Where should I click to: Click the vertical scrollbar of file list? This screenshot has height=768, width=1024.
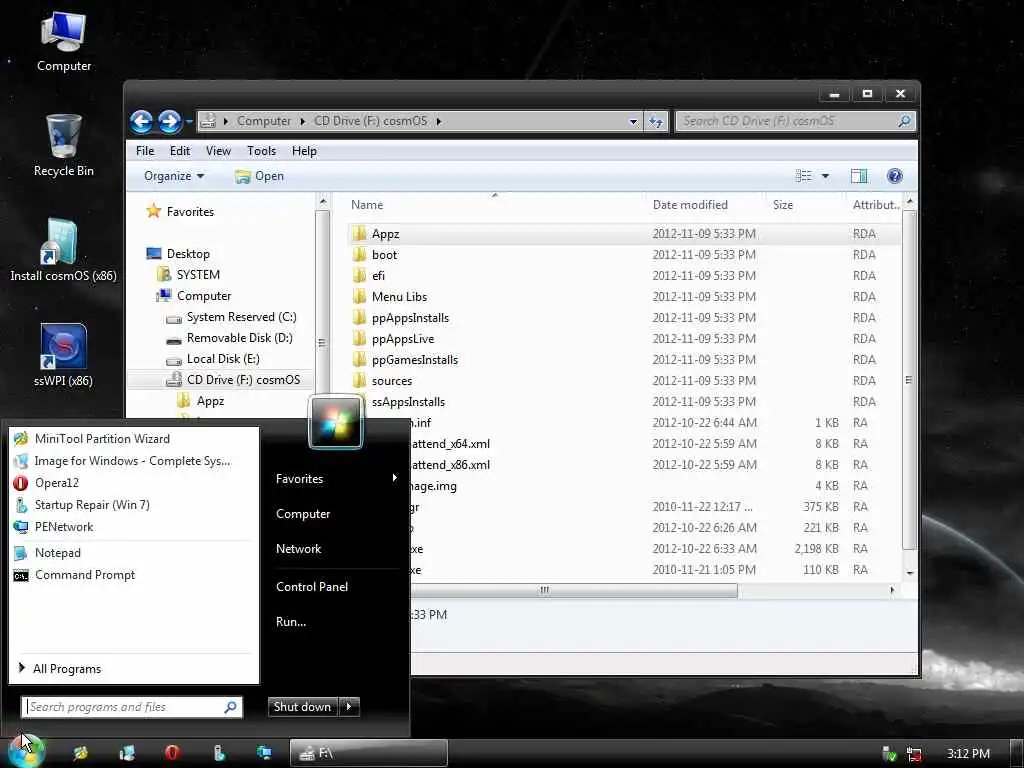pos(909,379)
